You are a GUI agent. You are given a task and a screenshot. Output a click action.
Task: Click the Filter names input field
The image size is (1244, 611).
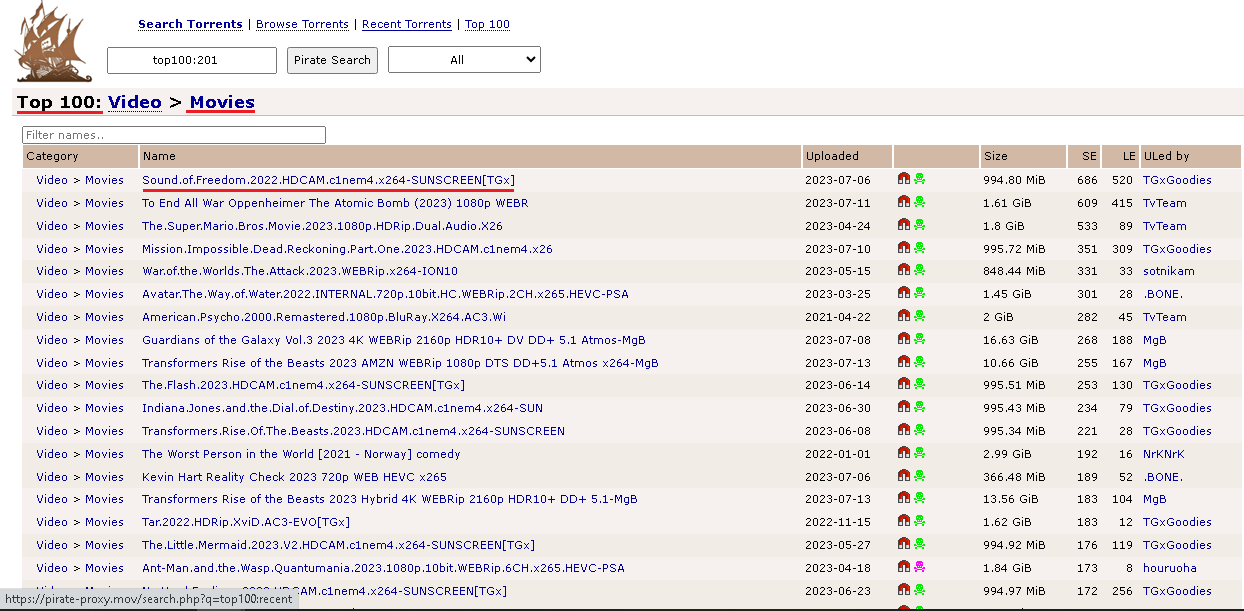(x=174, y=135)
